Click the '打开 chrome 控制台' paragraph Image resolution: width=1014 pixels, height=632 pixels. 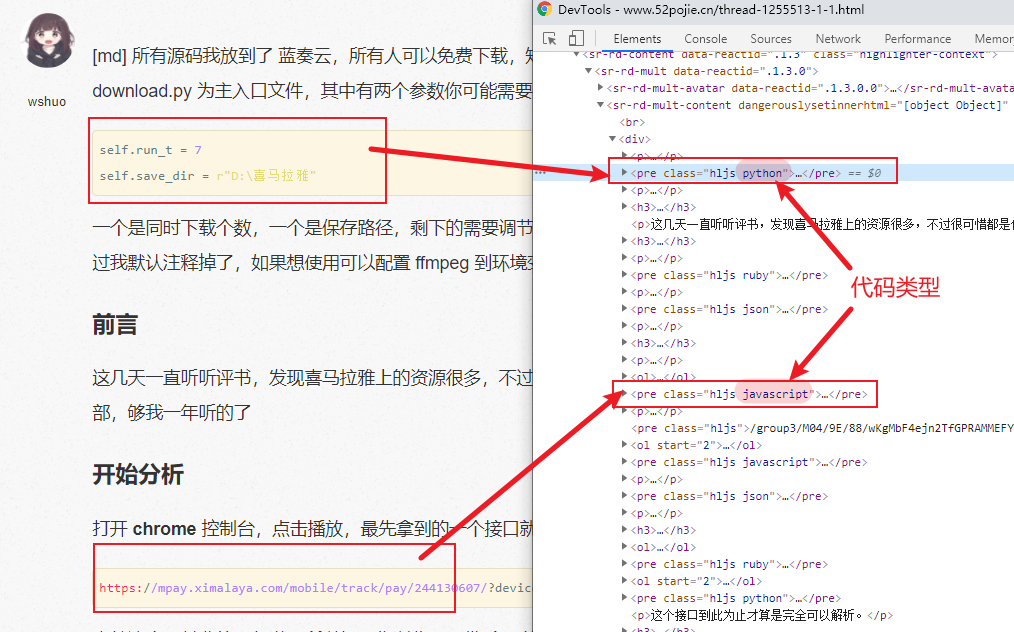coord(312,528)
